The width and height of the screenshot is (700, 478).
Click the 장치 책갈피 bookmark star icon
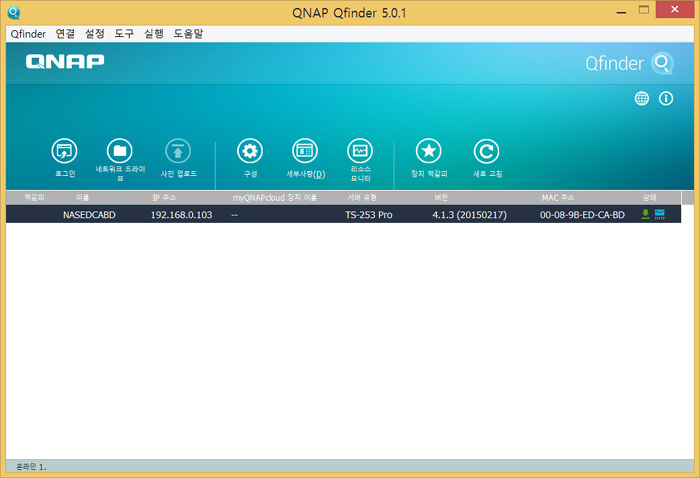point(430,151)
